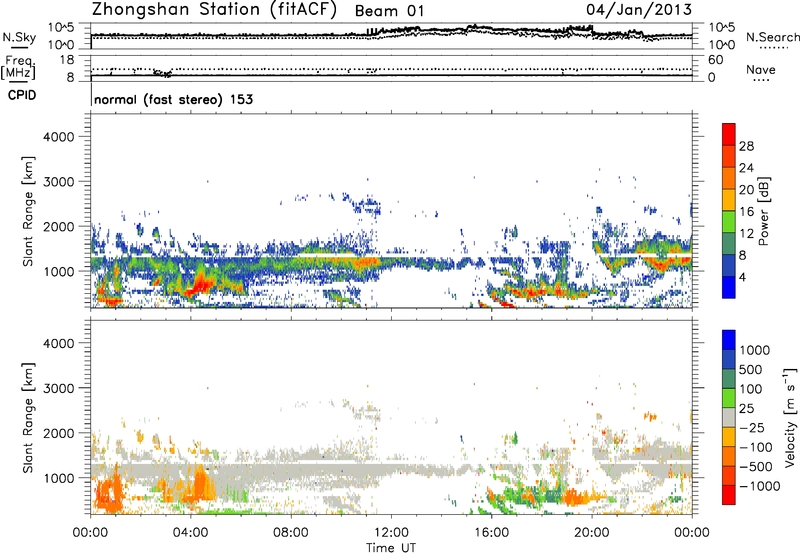Select the "08:00" time axis label
The height and width of the screenshot is (554, 800).
tap(290, 533)
